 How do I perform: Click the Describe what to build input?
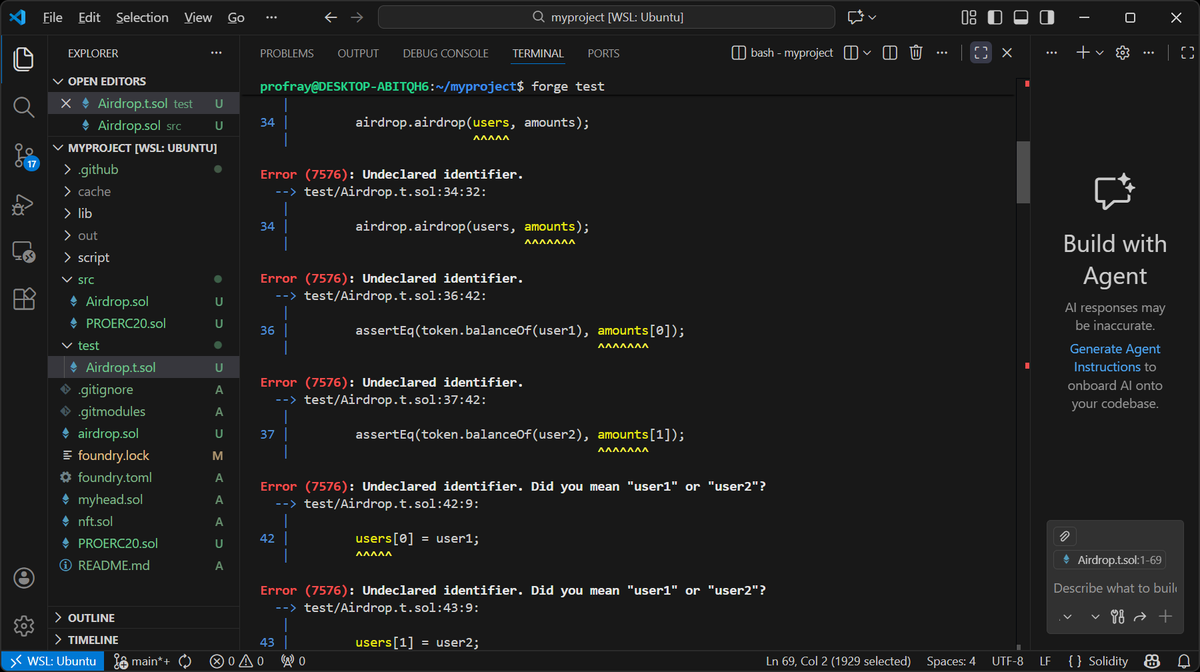point(1114,588)
